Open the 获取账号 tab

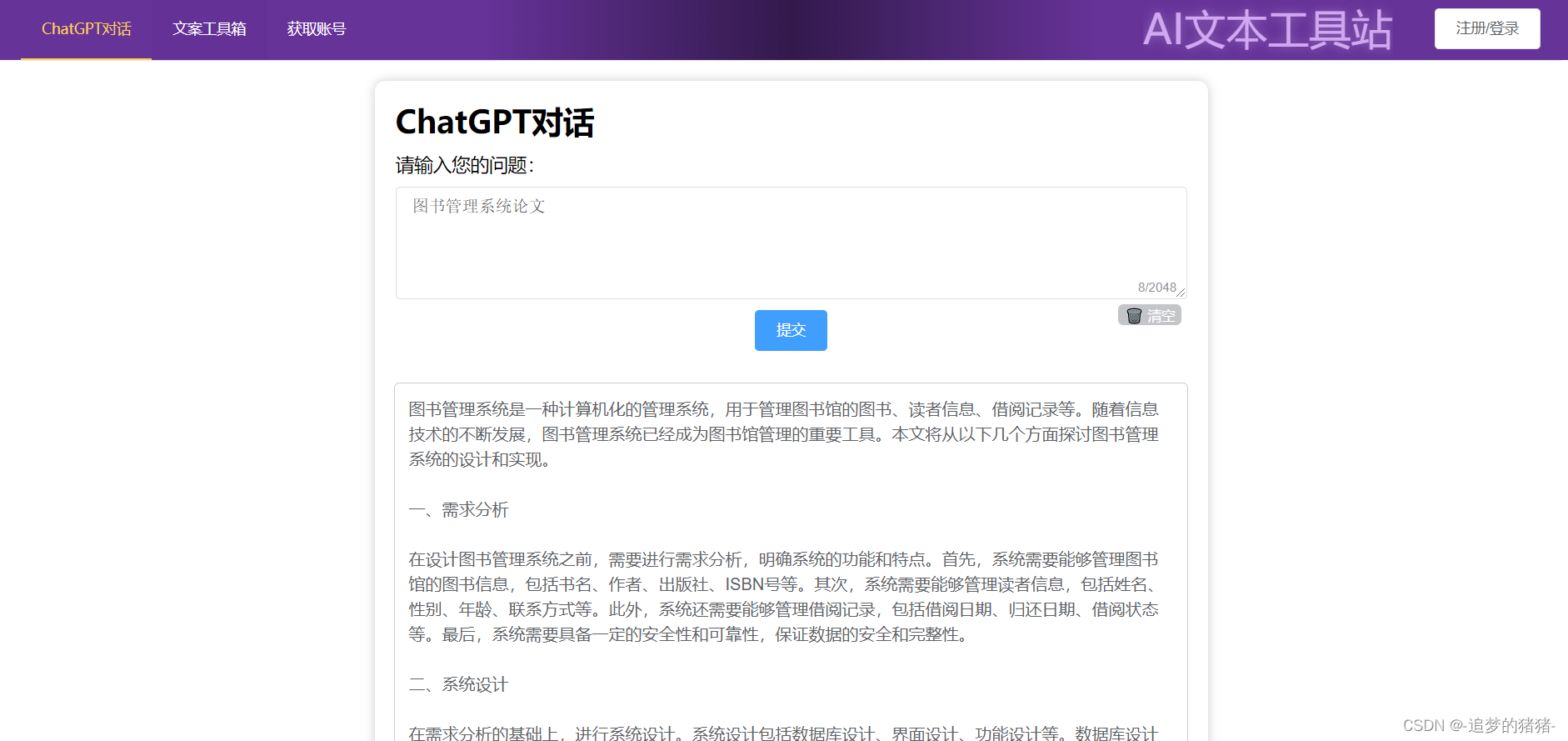[317, 29]
